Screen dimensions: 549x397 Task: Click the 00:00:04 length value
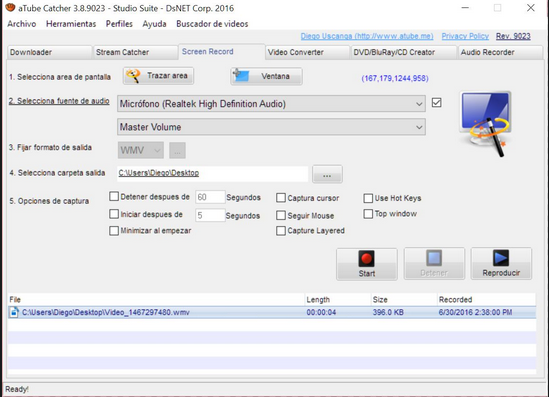tap(321, 312)
